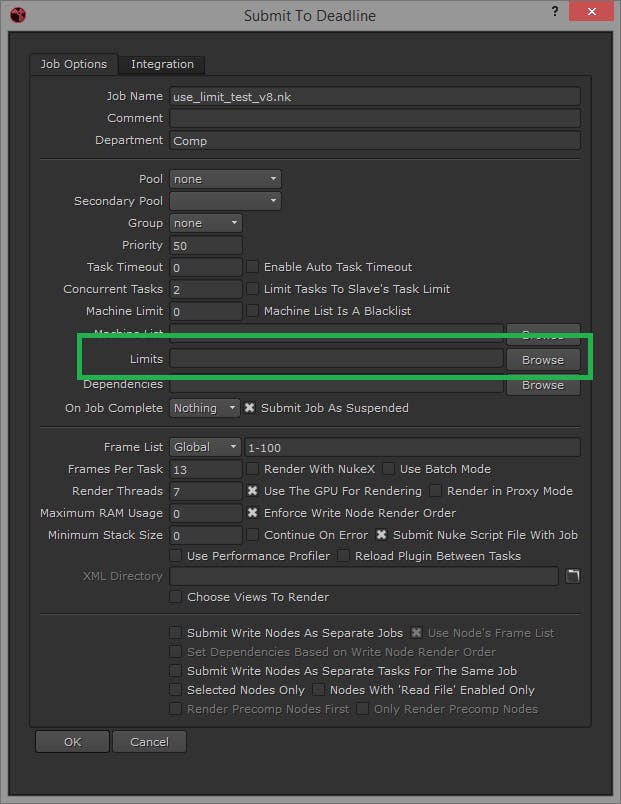Click the frame range field showing 1-100
The image size is (621, 804).
[412, 447]
